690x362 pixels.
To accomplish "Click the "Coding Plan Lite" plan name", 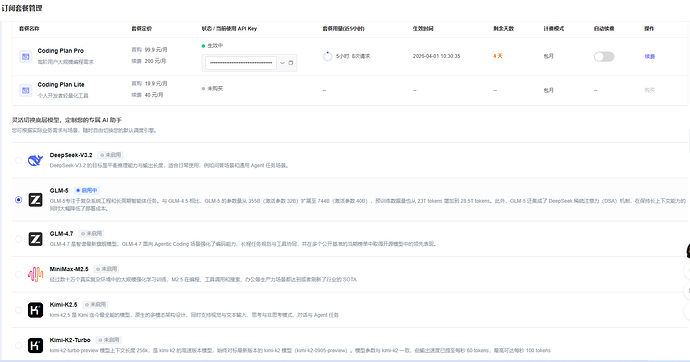I will (61, 84).
